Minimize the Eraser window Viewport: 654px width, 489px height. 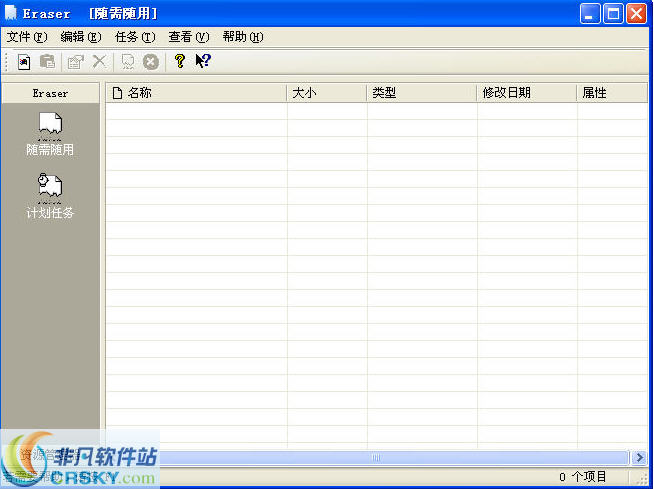[590, 14]
